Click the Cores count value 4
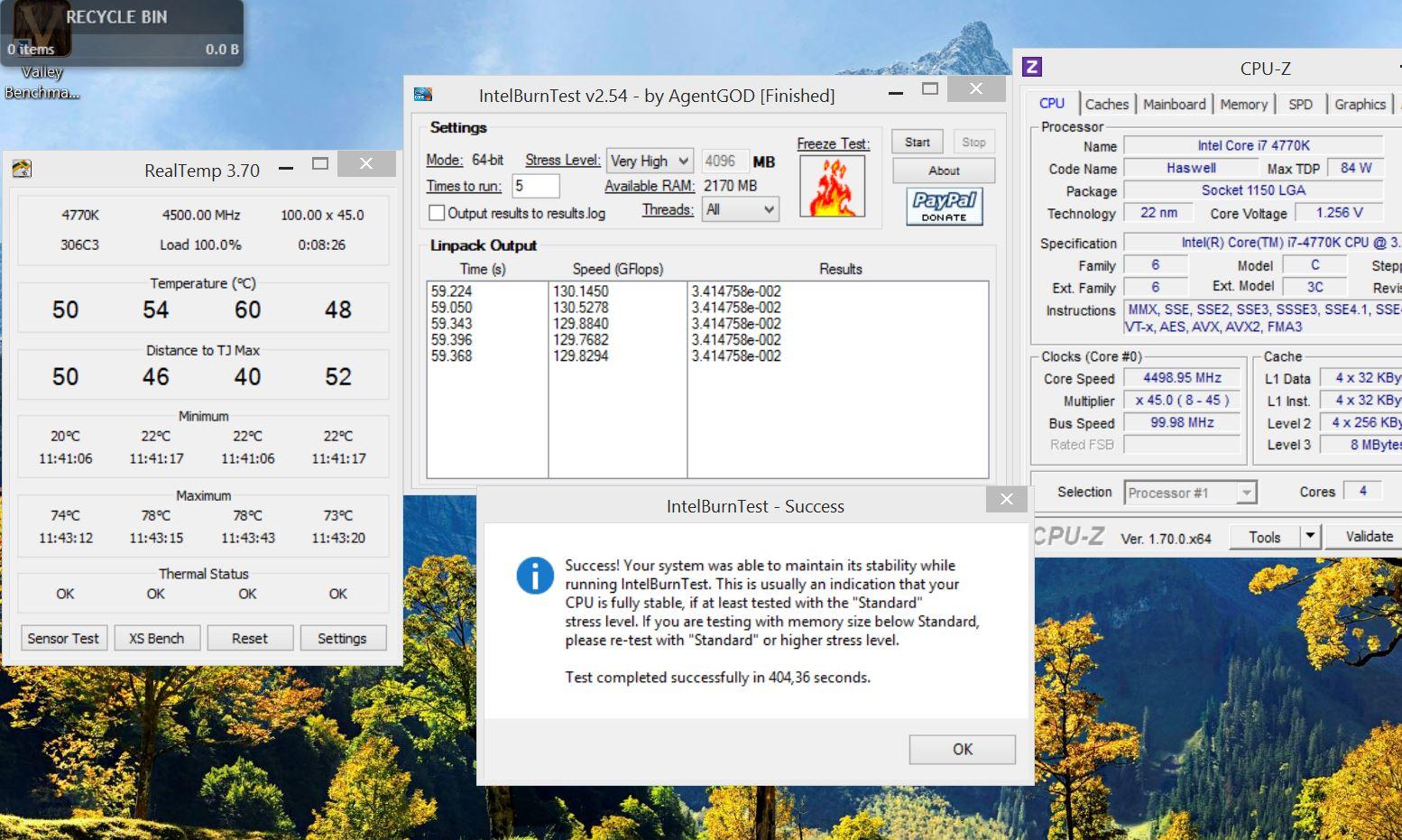Viewport: 1402px width, 840px height. pos(1363,491)
